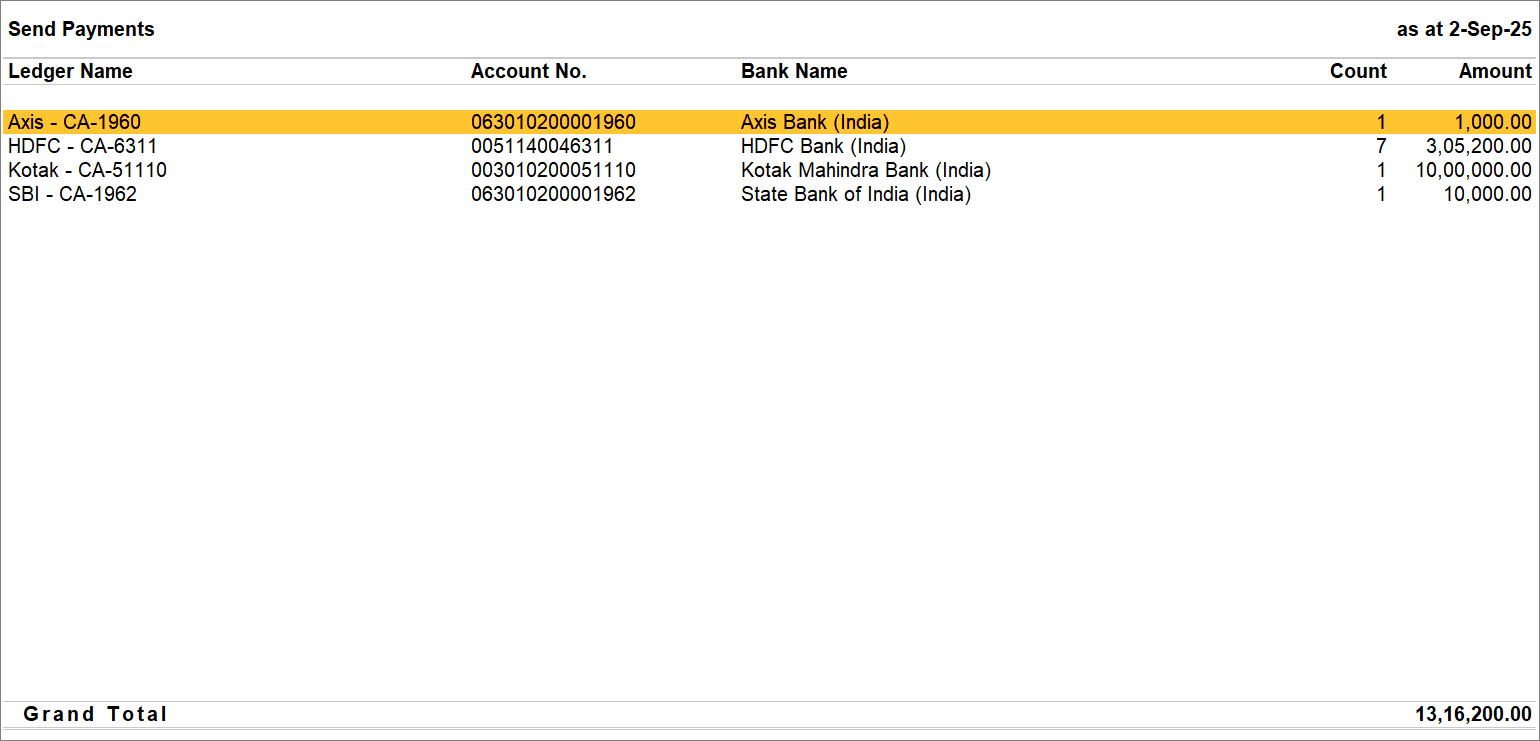Open the HDFC - CA-6311 ledger entry
1540x741 pixels.
pyautogui.click(x=82, y=146)
